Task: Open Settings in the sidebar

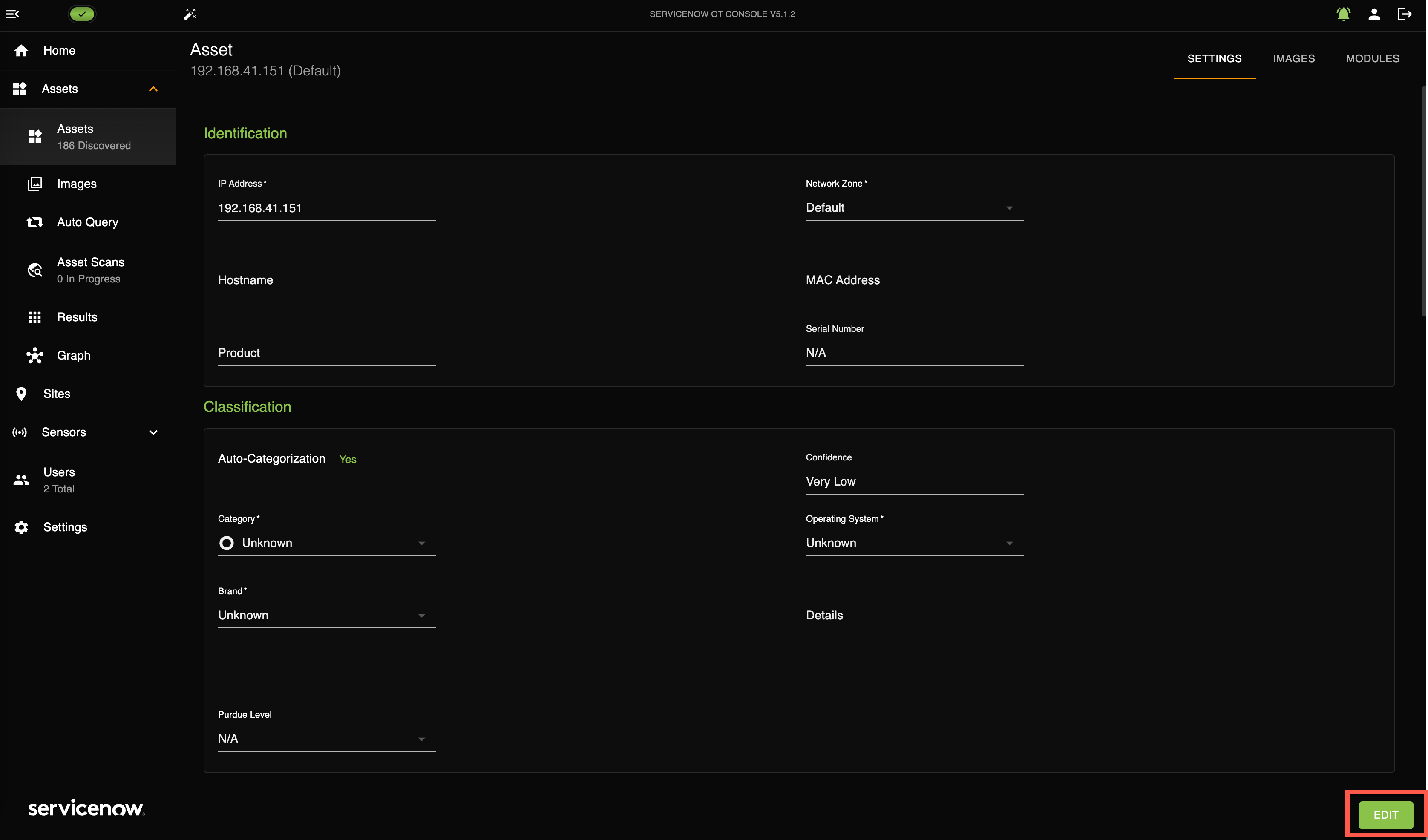Action: 88,527
